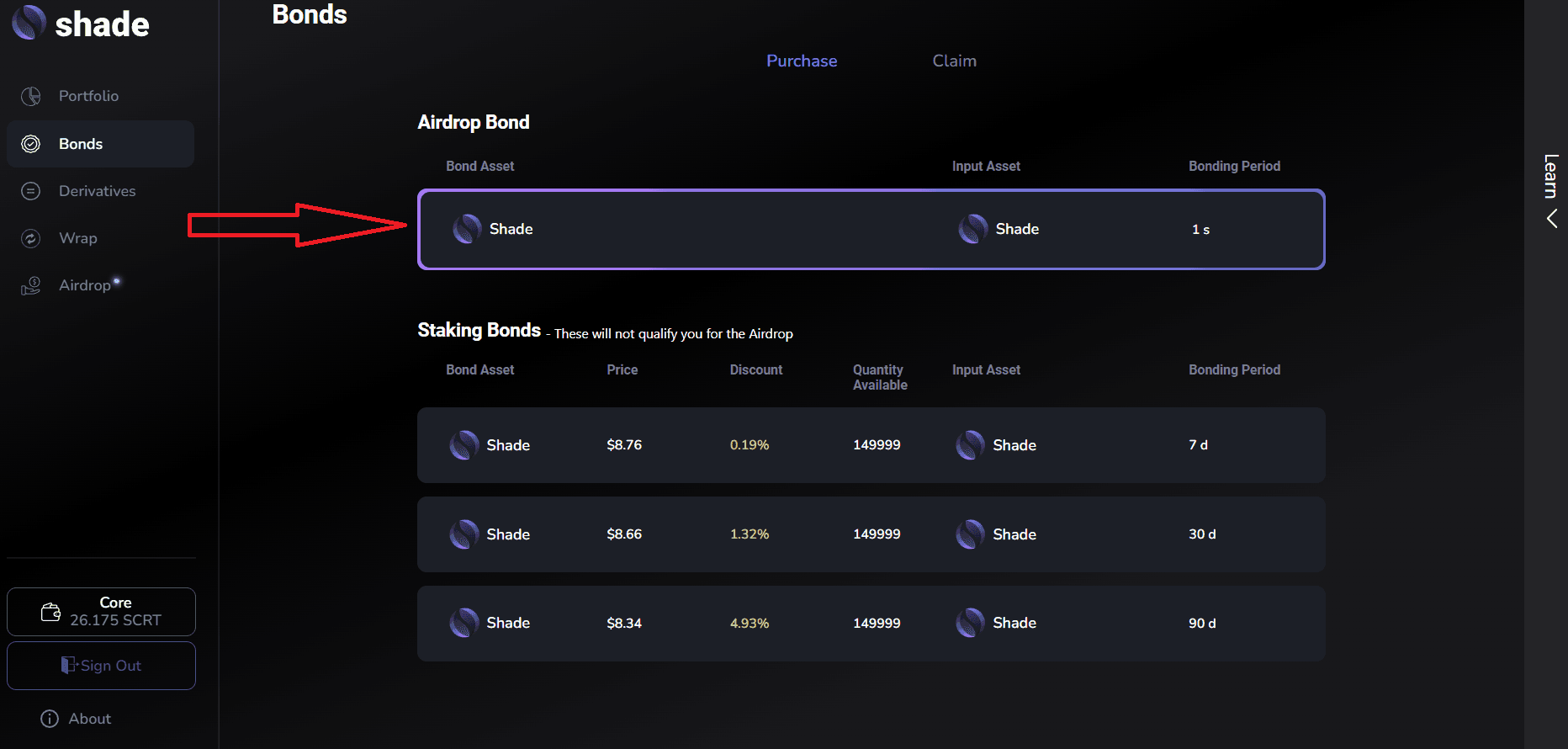Select Bonds in the sidebar
The height and width of the screenshot is (749, 1568).
(x=100, y=144)
